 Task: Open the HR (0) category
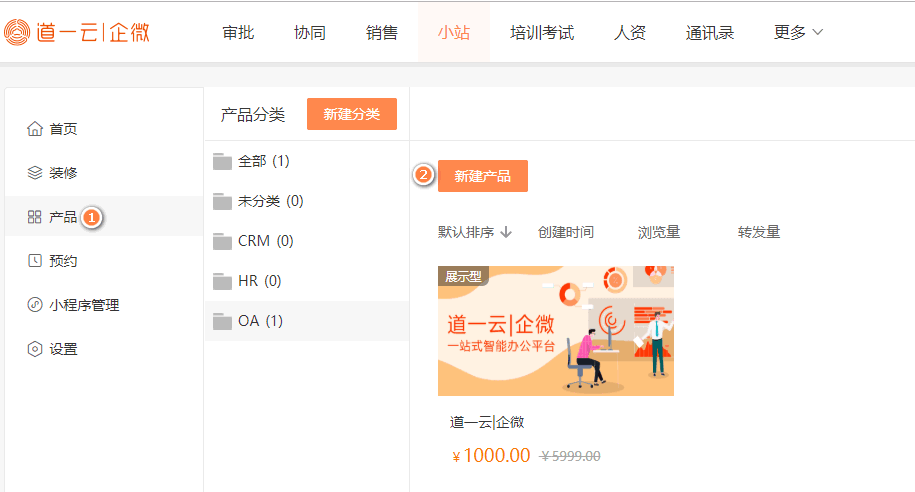click(x=259, y=281)
